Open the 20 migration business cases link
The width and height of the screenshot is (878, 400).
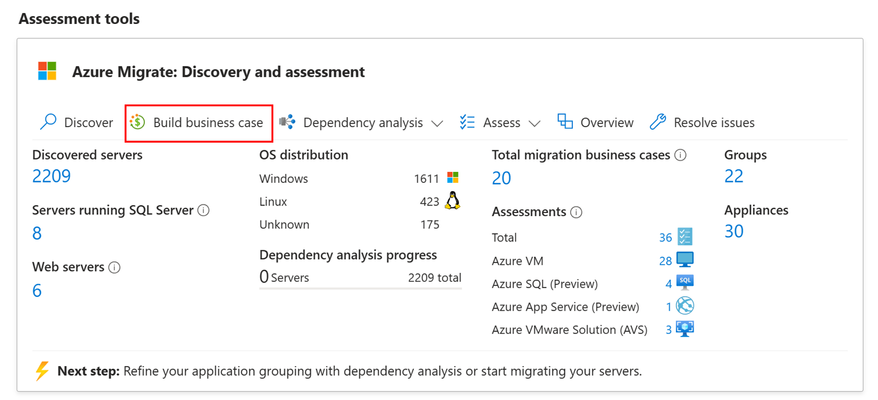(502, 178)
